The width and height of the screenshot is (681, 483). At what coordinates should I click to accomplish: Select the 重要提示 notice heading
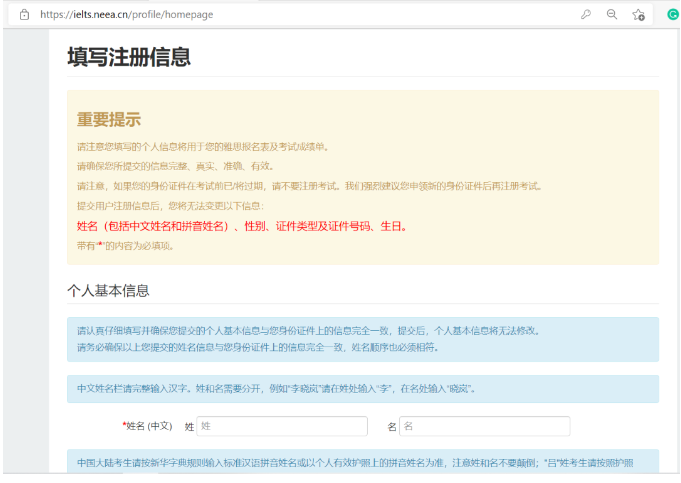(x=109, y=119)
